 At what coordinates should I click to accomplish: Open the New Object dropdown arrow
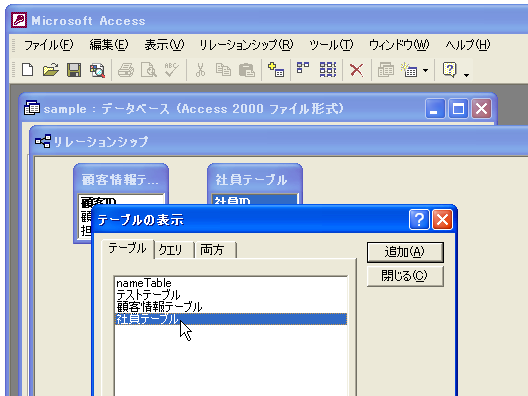(426, 70)
